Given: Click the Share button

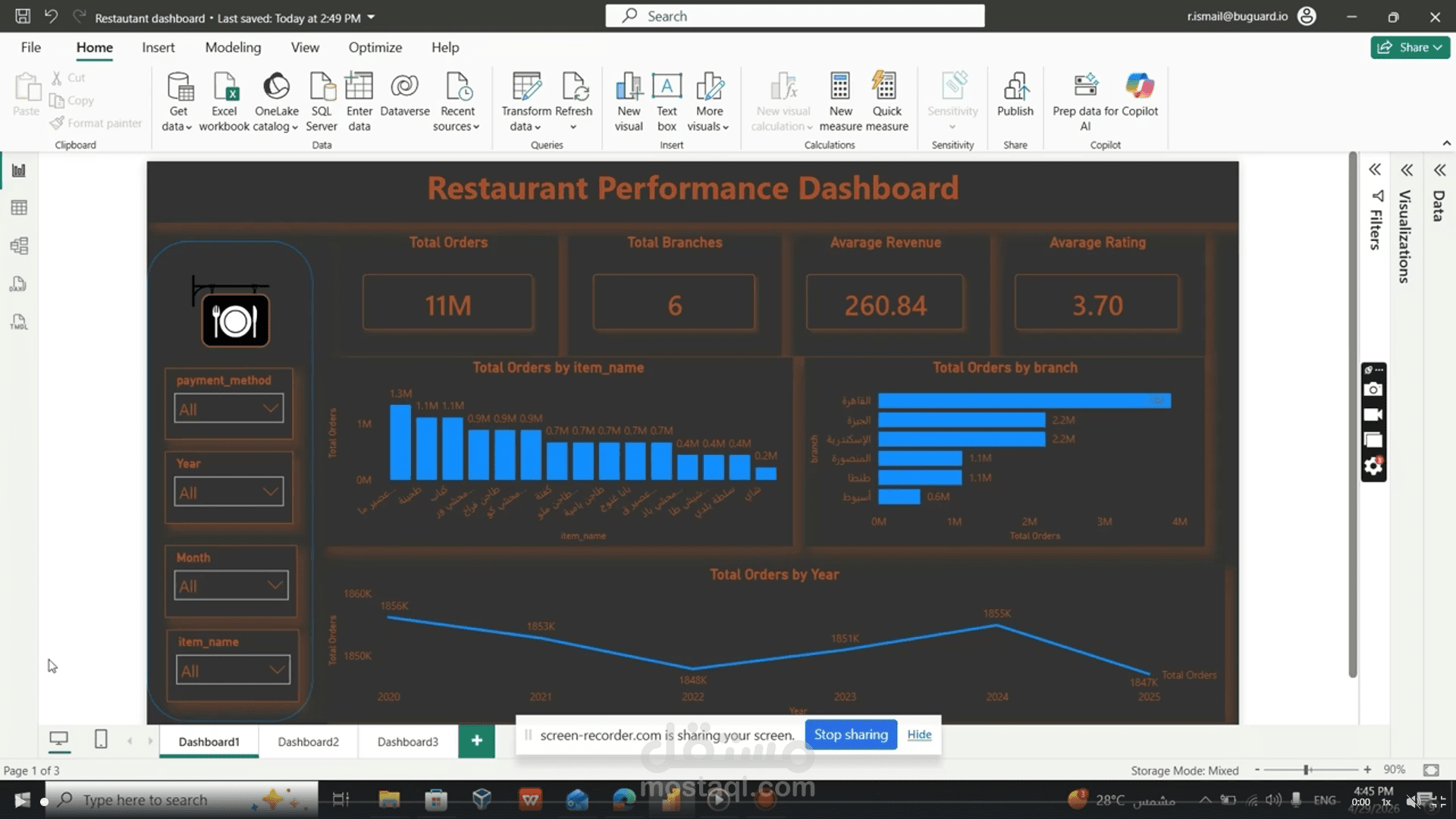Looking at the screenshot, I should [x=1410, y=47].
